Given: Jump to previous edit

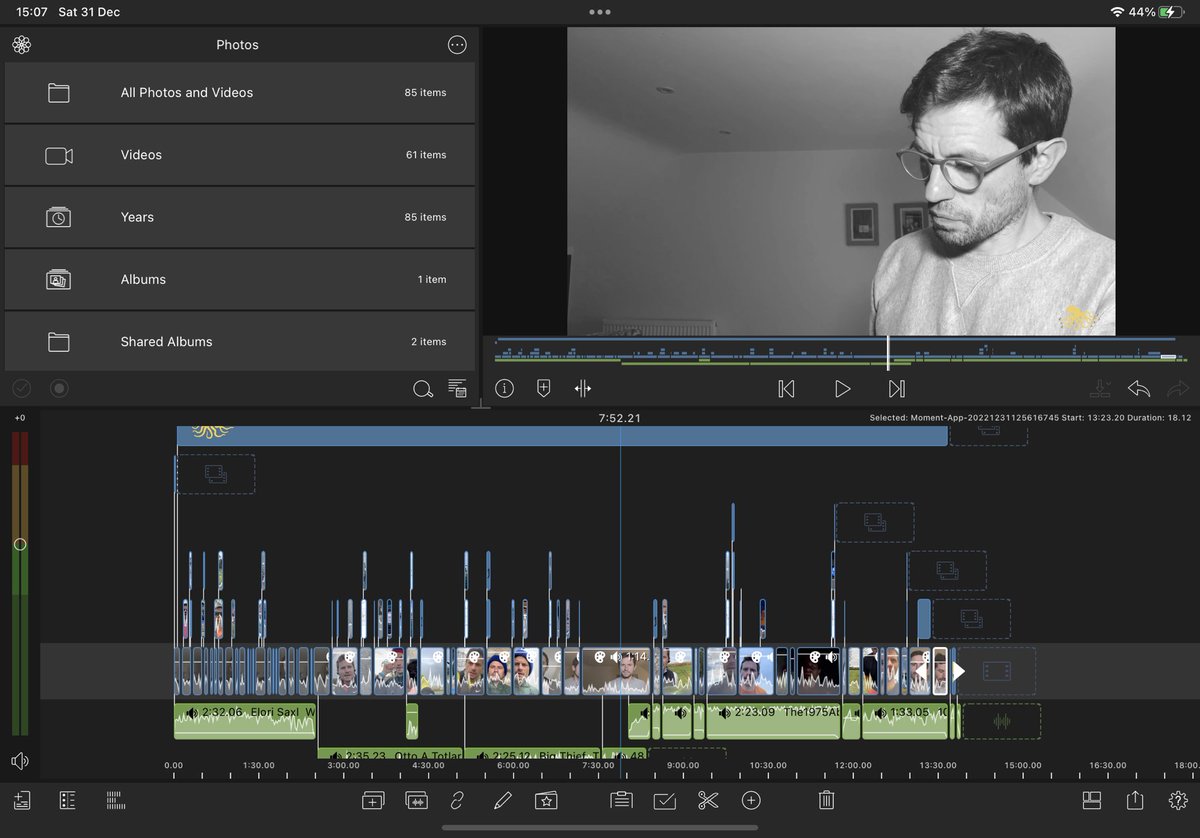Looking at the screenshot, I should (786, 389).
